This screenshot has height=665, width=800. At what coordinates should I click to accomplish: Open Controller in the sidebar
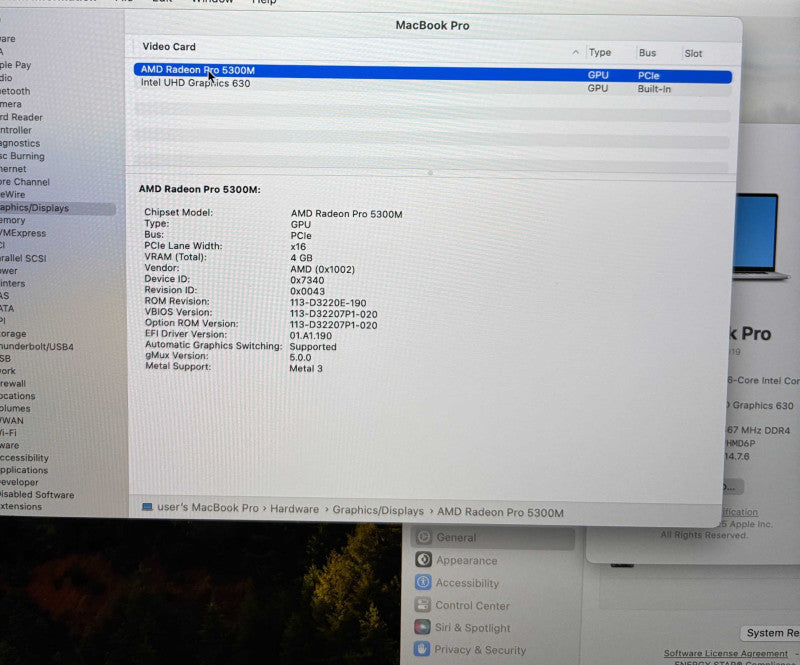pos(16,130)
